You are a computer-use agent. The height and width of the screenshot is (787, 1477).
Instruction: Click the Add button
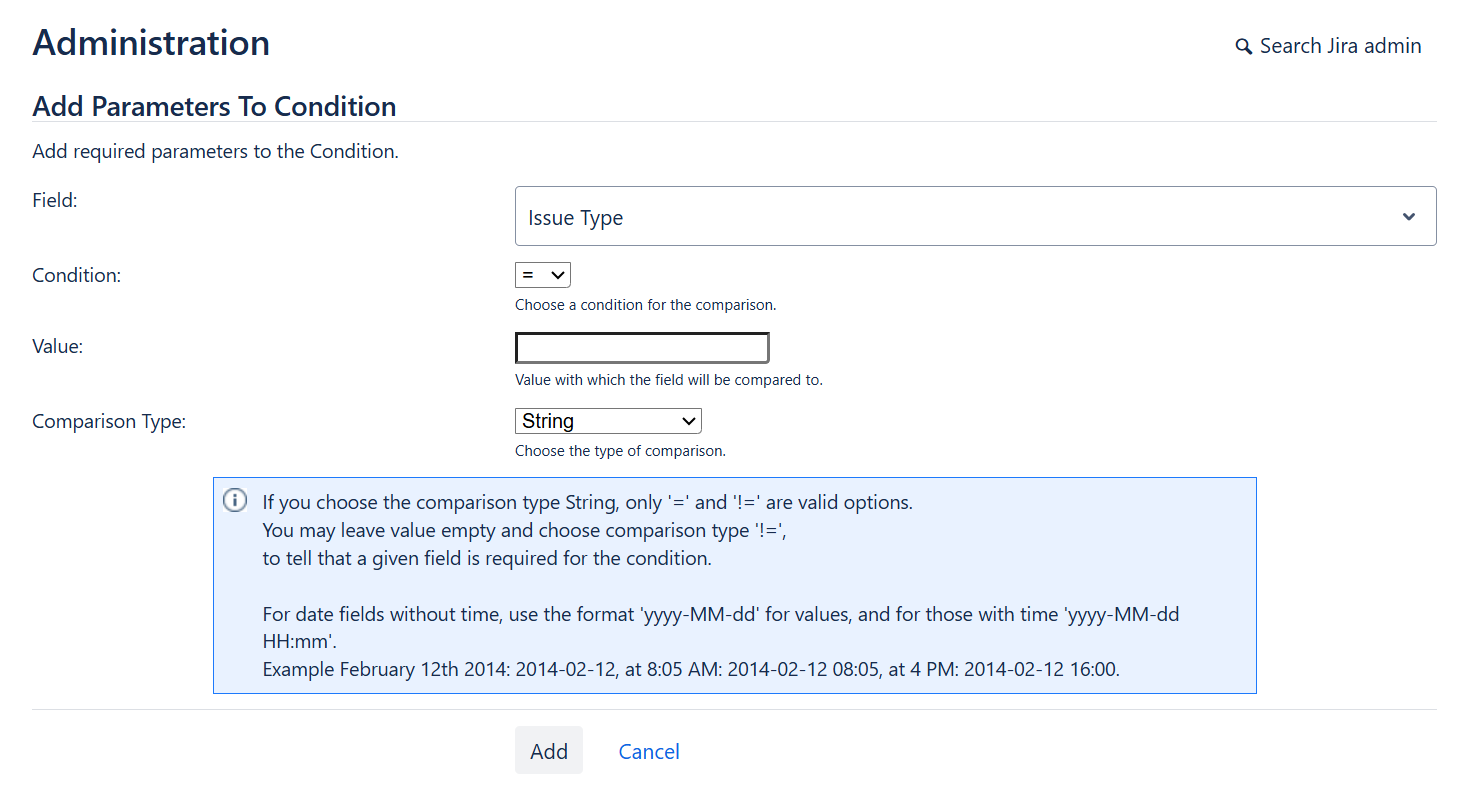click(x=549, y=751)
